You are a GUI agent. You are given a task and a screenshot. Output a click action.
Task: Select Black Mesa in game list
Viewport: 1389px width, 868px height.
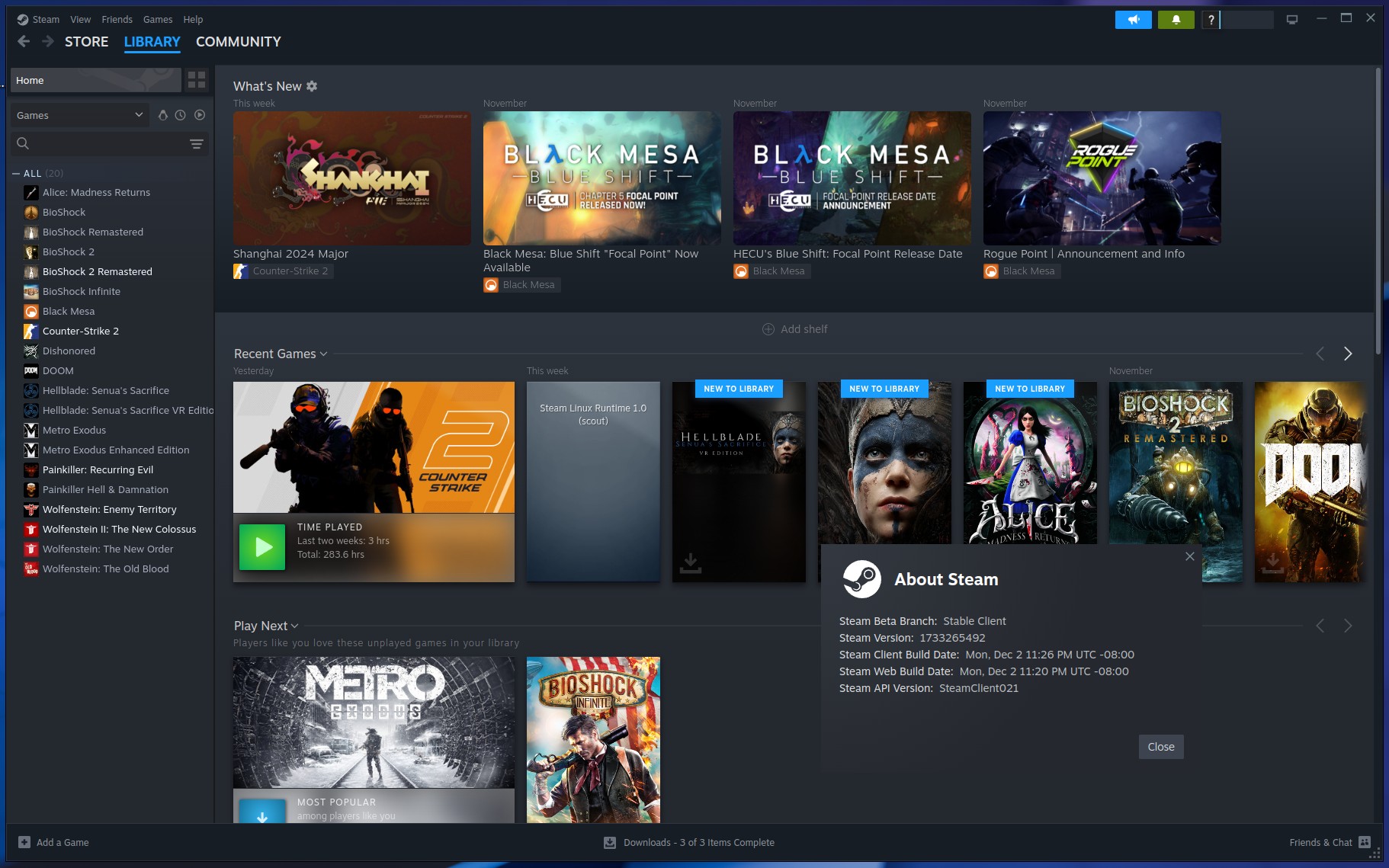(69, 311)
